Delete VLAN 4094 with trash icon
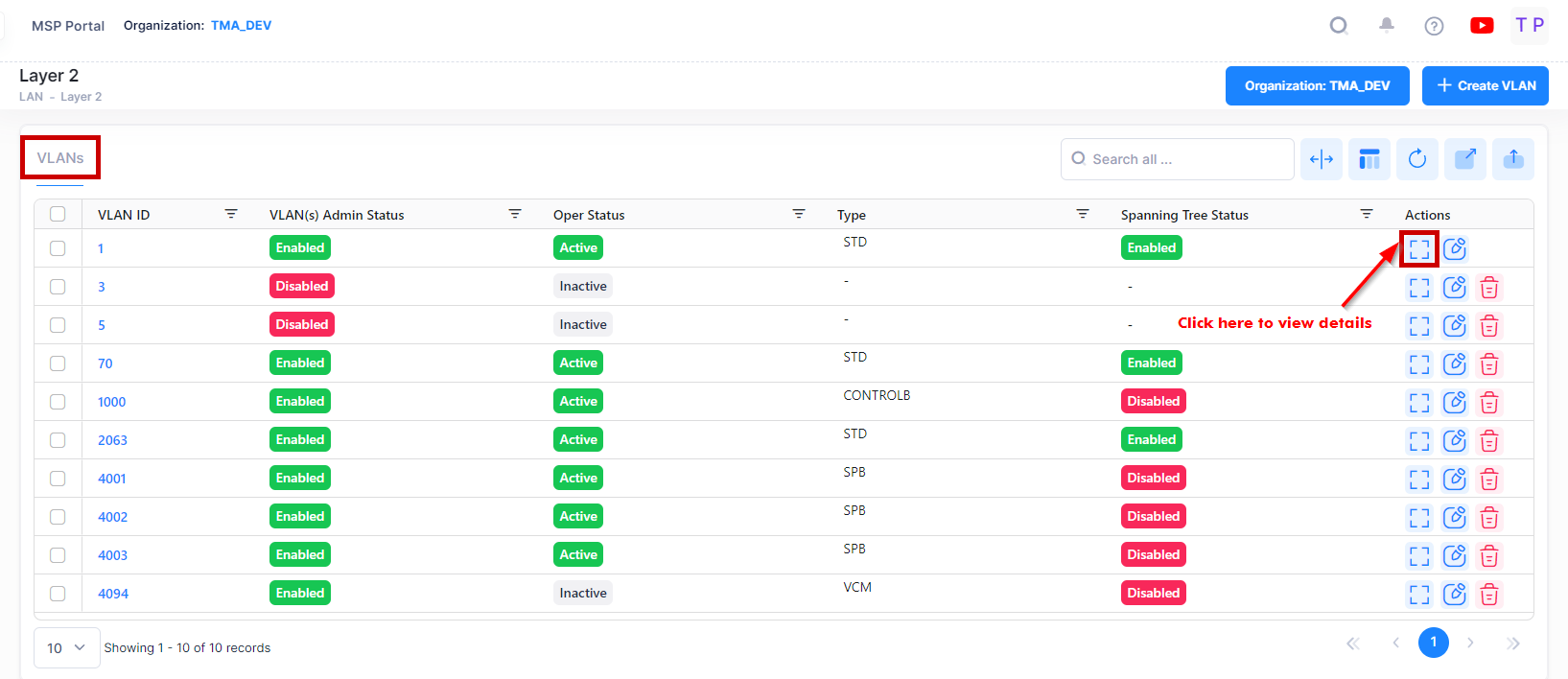This screenshot has height=679, width=1568. pos(1488,595)
